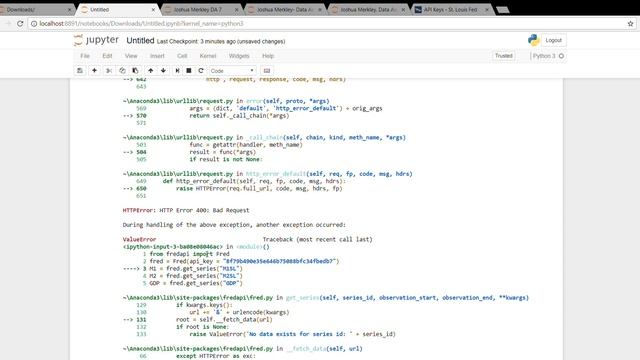
Task: Bookmark this page with the star icon
Action: (631, 24)
